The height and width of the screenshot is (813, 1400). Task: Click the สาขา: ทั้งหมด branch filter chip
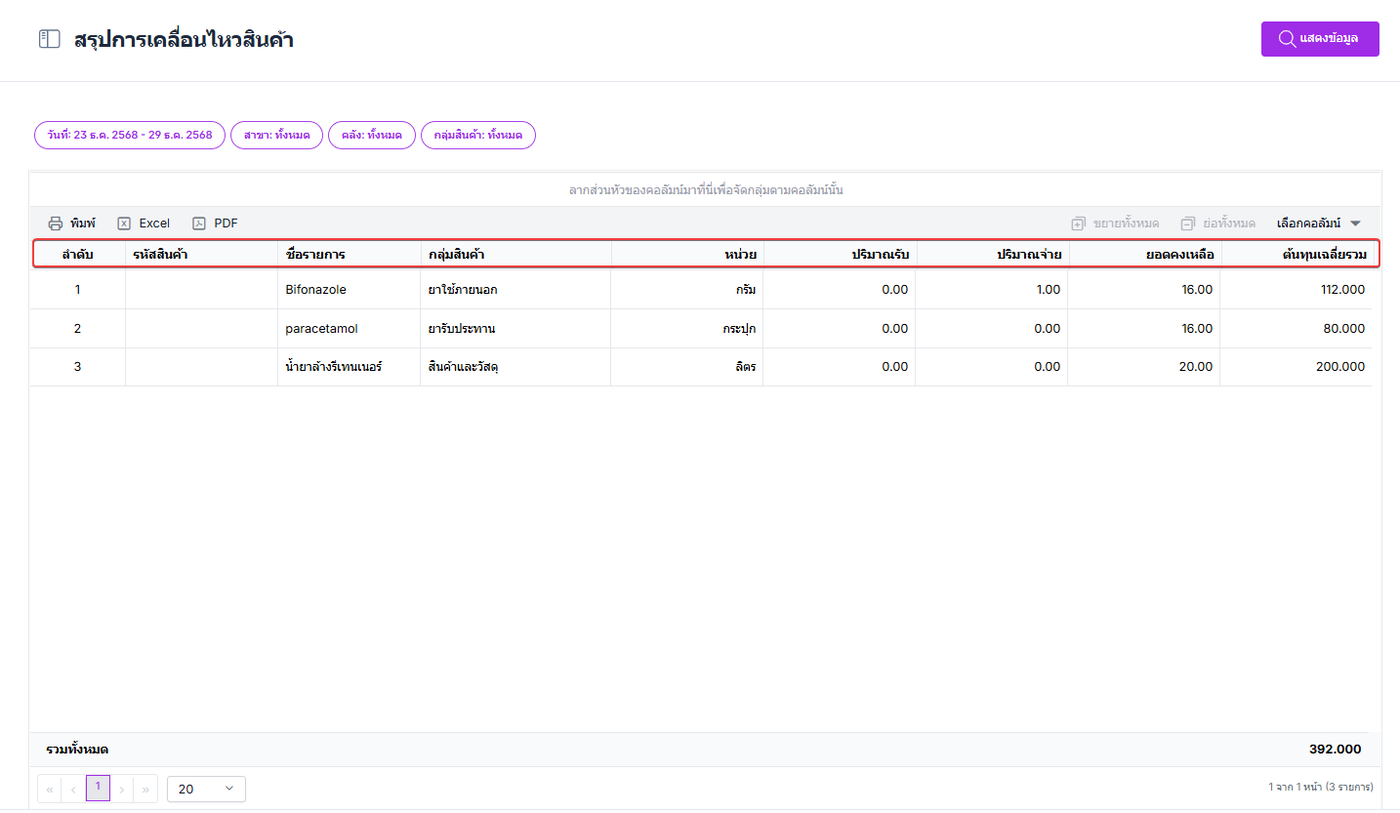click(277, 135)
